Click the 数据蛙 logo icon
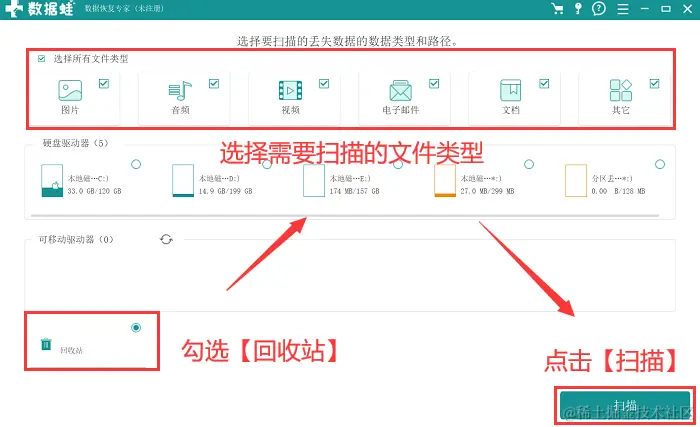Image resolution: width=700 pixels, height=427 pixels. pos(13,9)
